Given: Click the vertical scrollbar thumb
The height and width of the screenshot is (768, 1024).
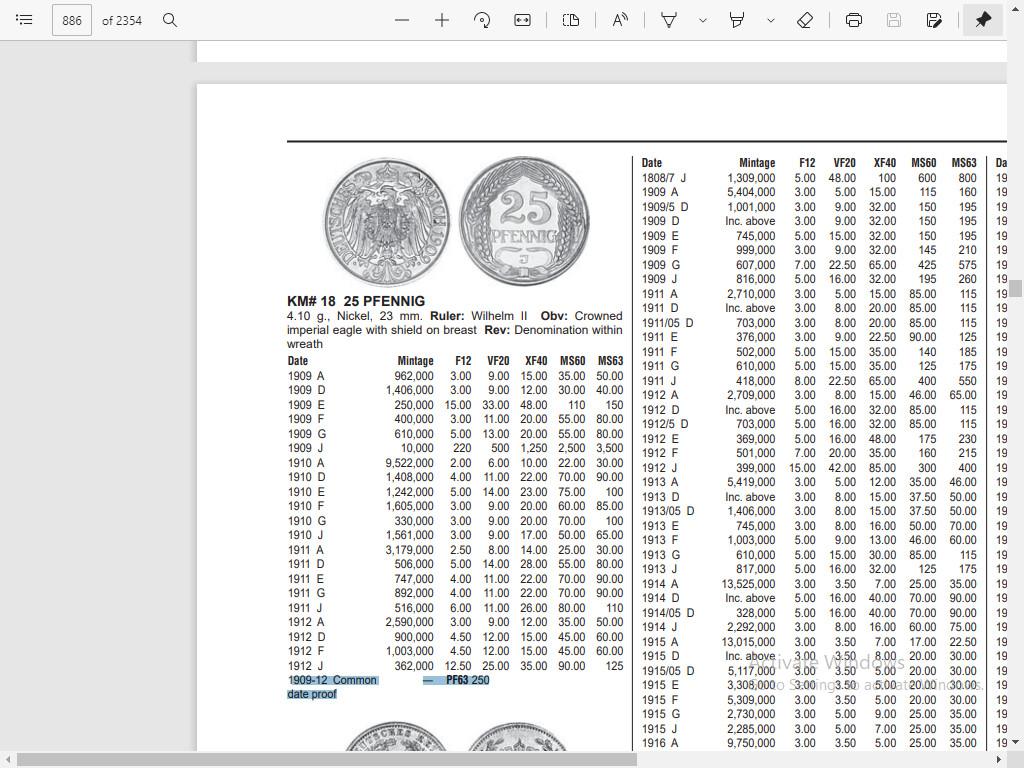Looking at the screenshot, I should 1015,288.
